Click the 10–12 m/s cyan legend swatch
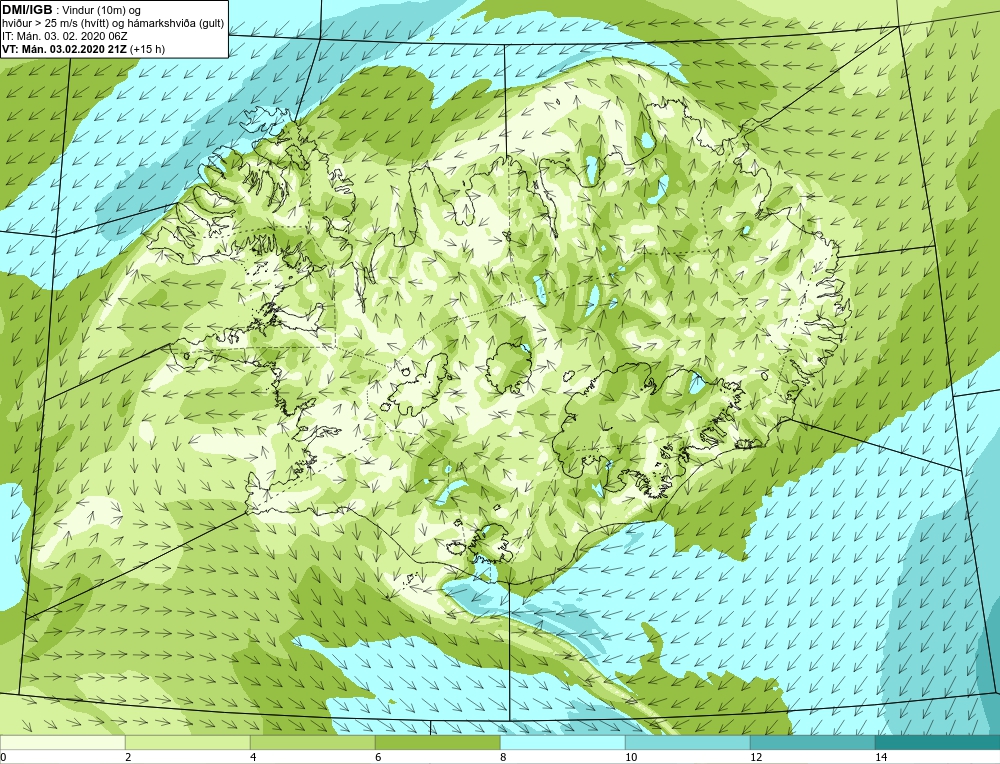1000x764 pixels. click(688, 742)
